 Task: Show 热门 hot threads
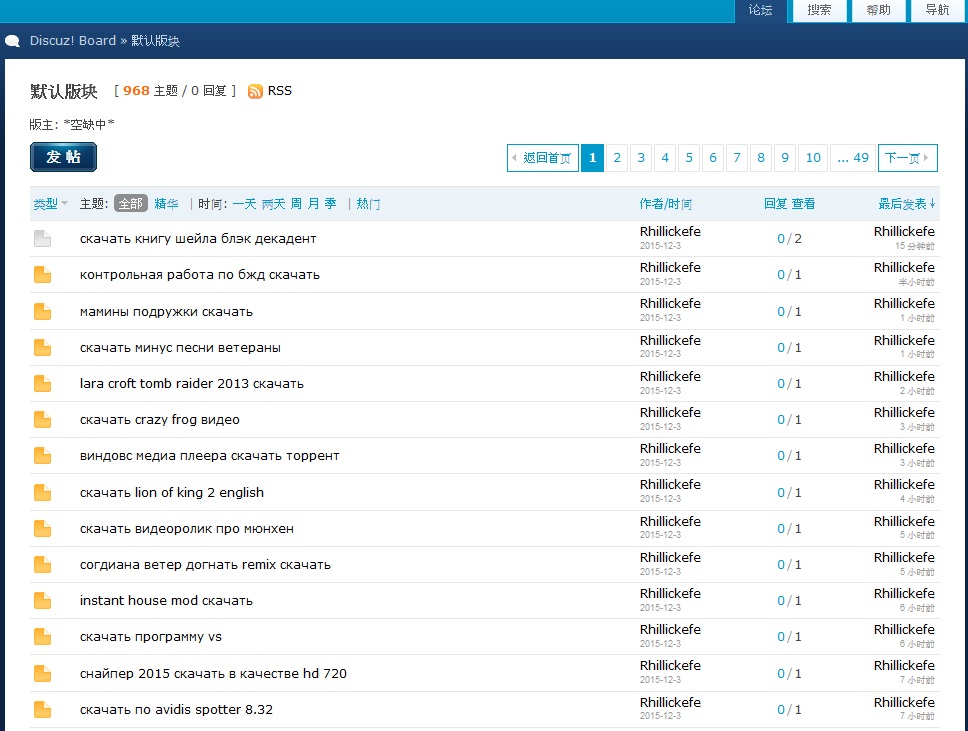coord(369,204)
